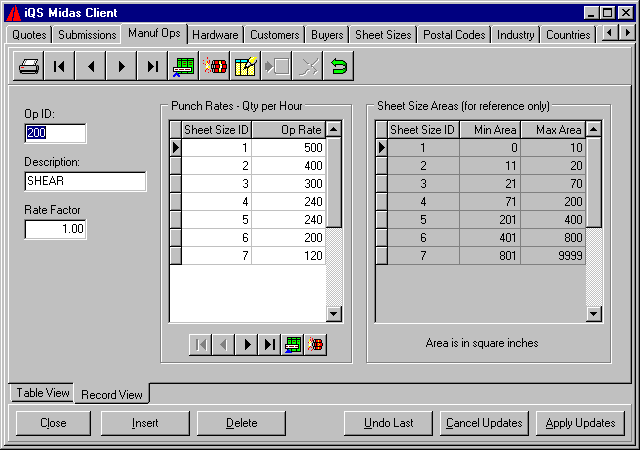Switch to Customers tab
This screenshot has width=640, height=450.
275,35
